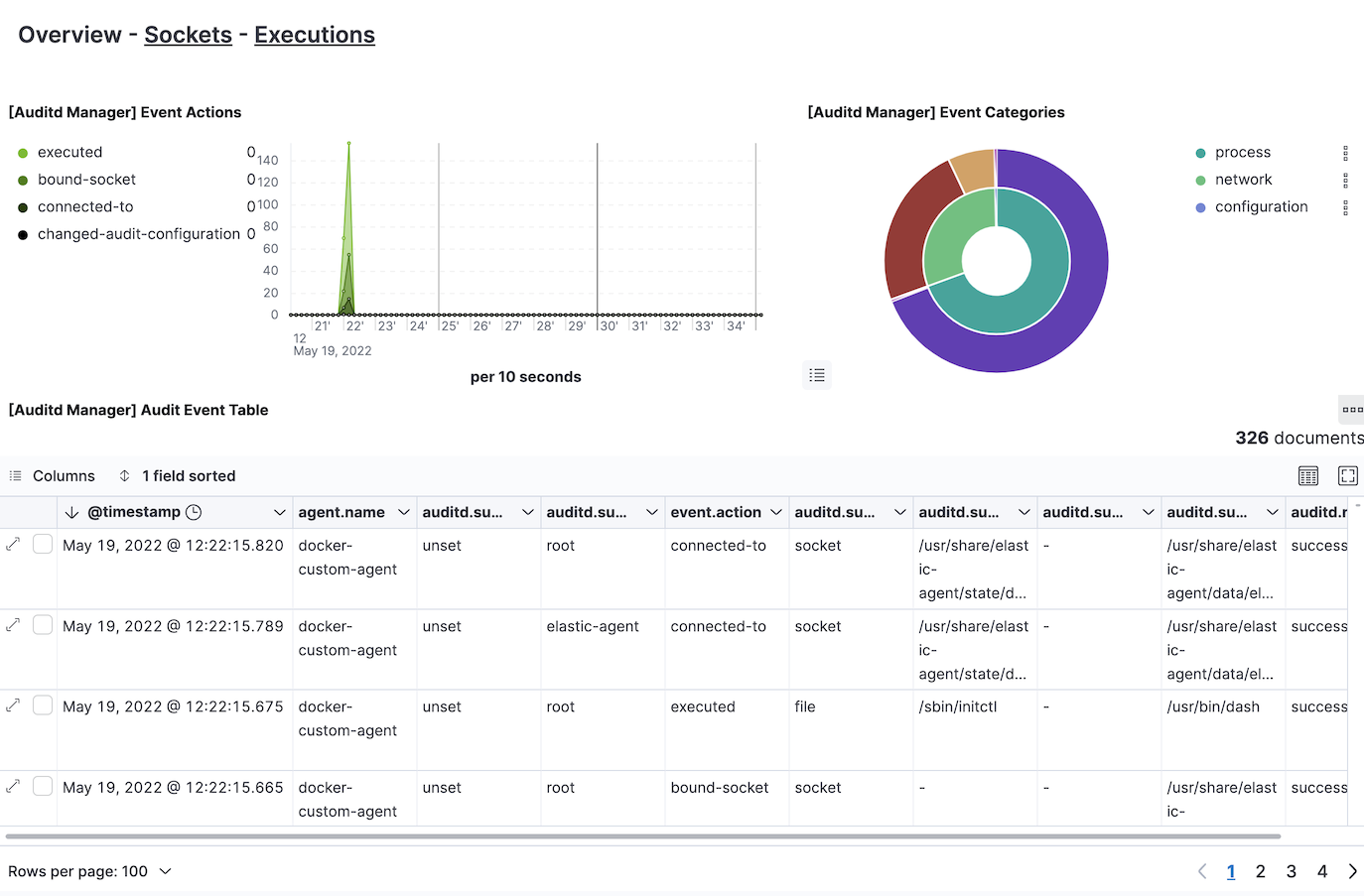Open the legend icon below the Event Actions chart
The image size is (1364, 896).
pyautogui.click(x=817, y=374)
